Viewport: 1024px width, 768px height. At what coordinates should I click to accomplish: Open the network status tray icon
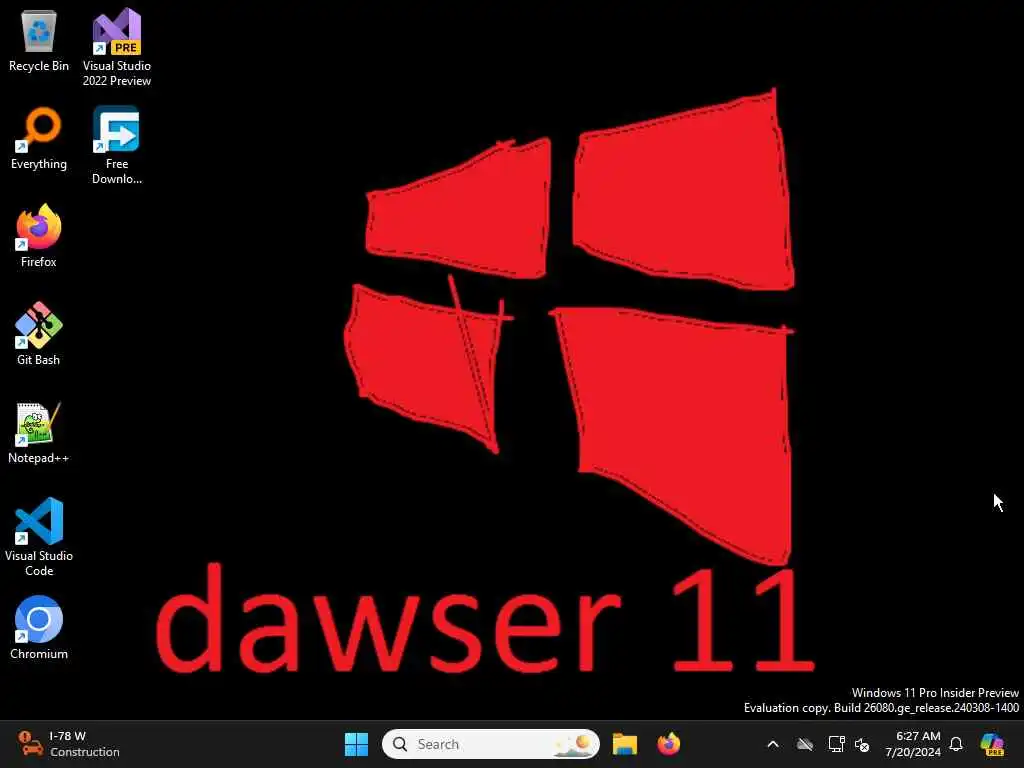tap(837, 744)
